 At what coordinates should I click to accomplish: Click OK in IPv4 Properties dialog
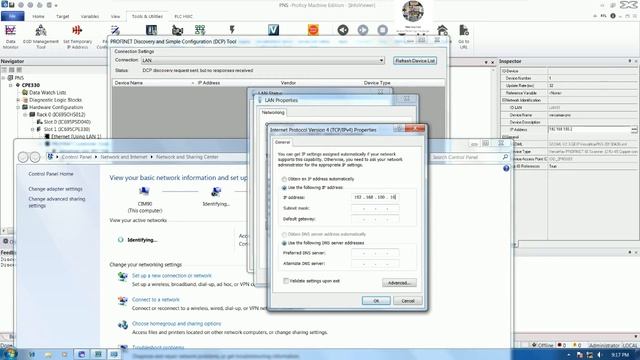coord(376,301)
